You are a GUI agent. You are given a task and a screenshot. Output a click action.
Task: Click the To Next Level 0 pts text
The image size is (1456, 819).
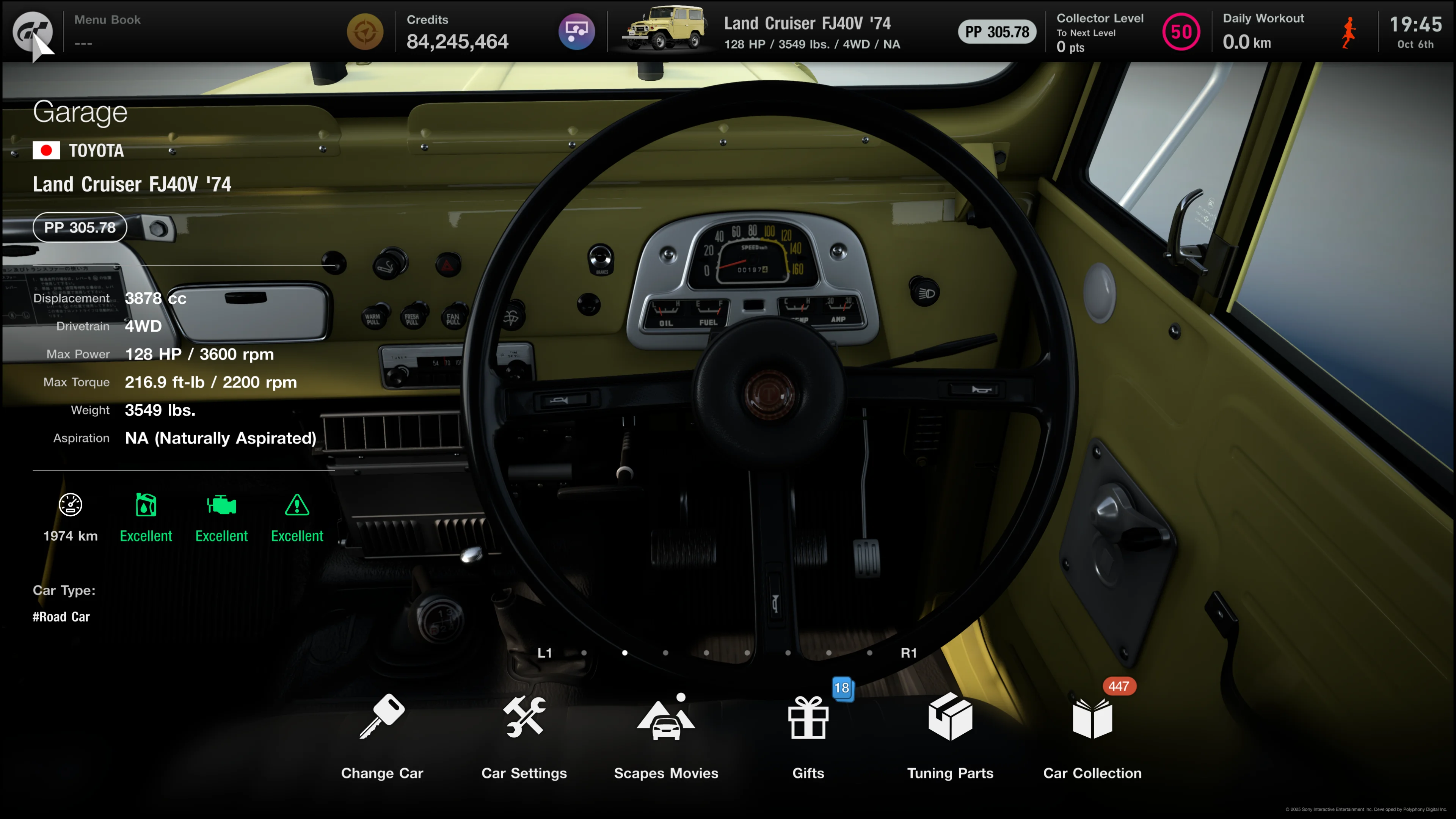coord(1086,41)
